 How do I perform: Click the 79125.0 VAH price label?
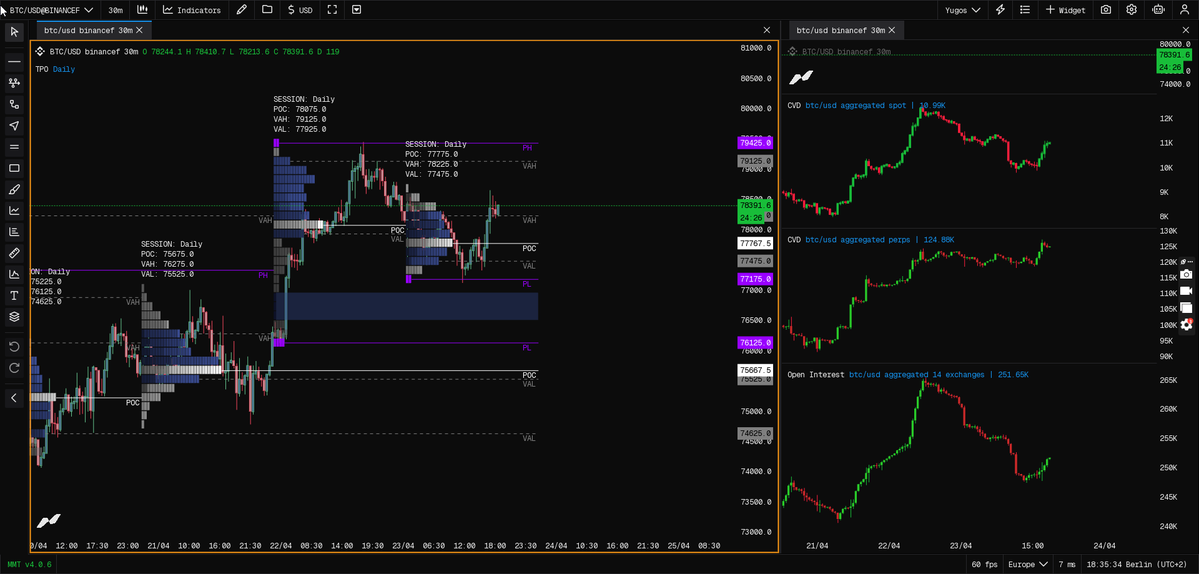(755, 161)
